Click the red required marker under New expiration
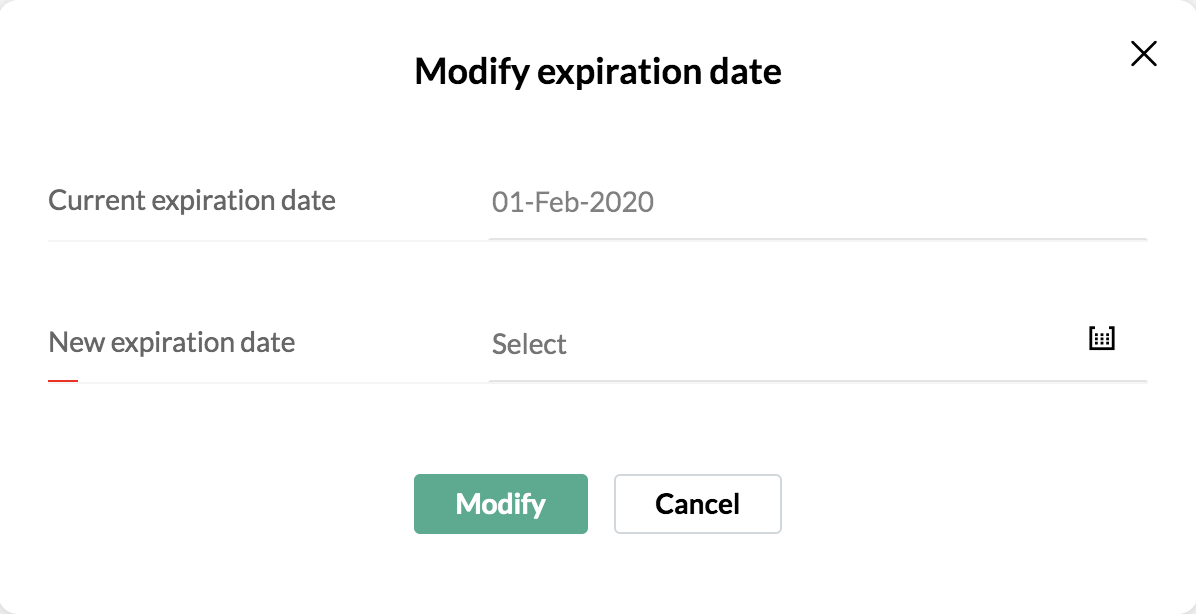This screenshot has width=1196, height=614. pyautogui.click(x=63, y=380)
